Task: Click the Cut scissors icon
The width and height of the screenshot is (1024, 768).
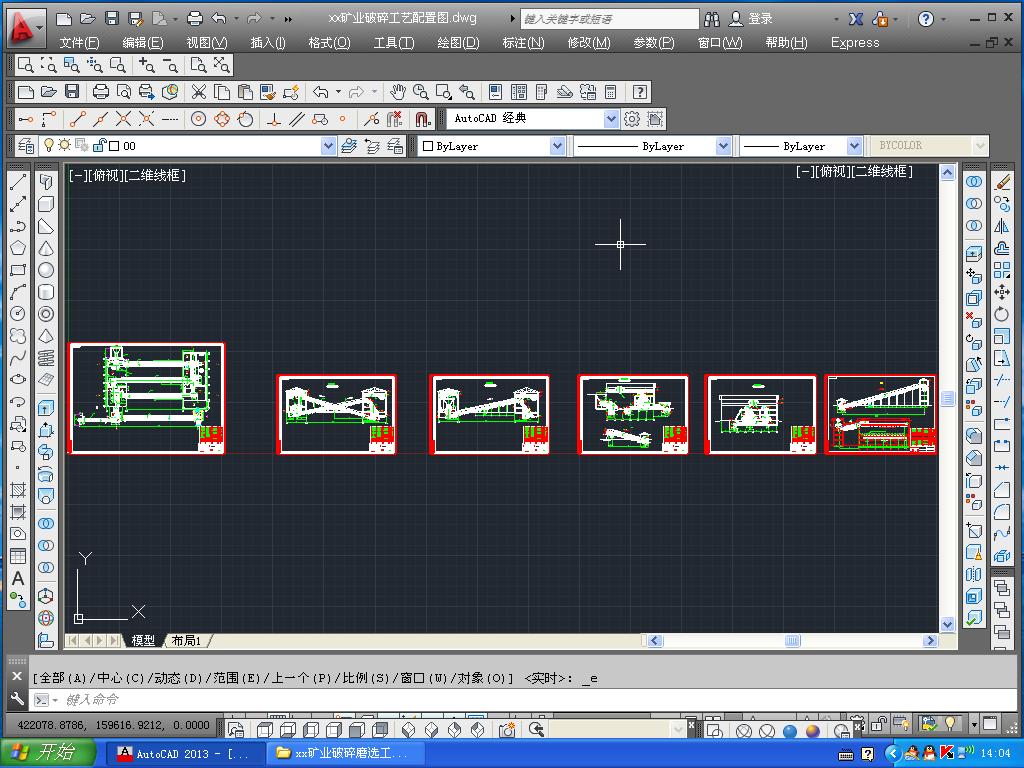Action: (x=198, y=92)
